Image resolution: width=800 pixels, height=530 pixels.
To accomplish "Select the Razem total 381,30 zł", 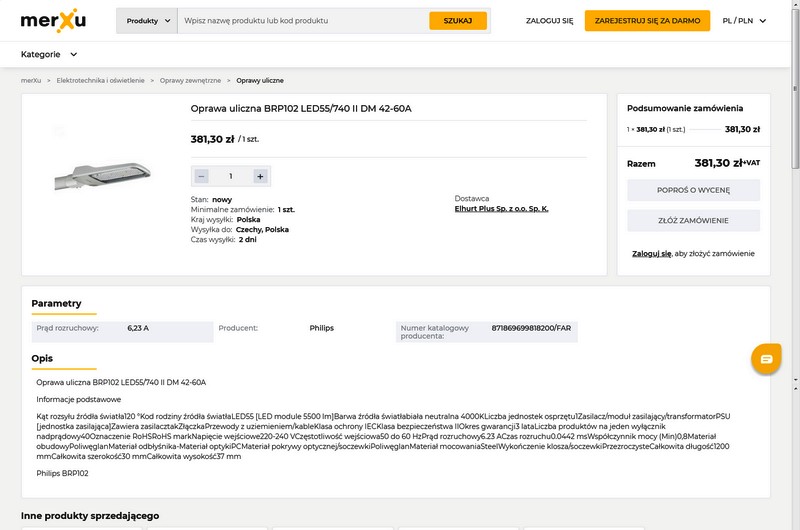I will tap(718, 163).
